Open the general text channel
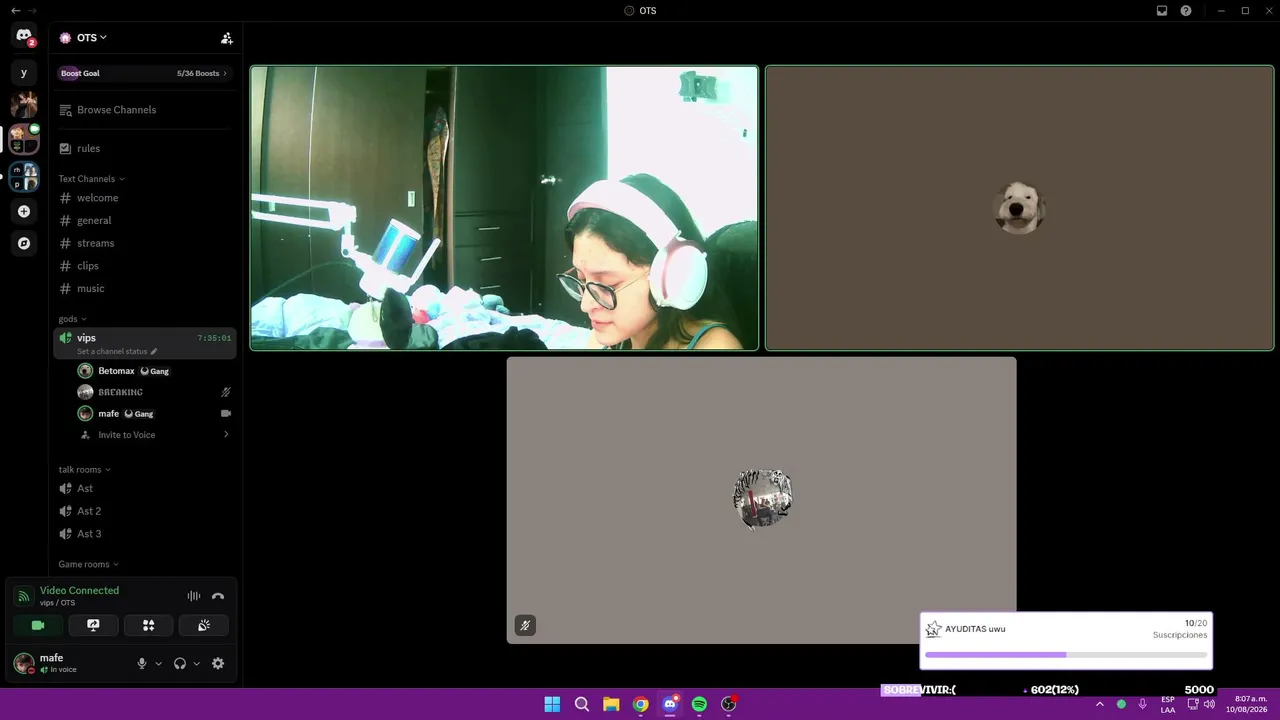Screen dimensions: 1280x720 145,220
